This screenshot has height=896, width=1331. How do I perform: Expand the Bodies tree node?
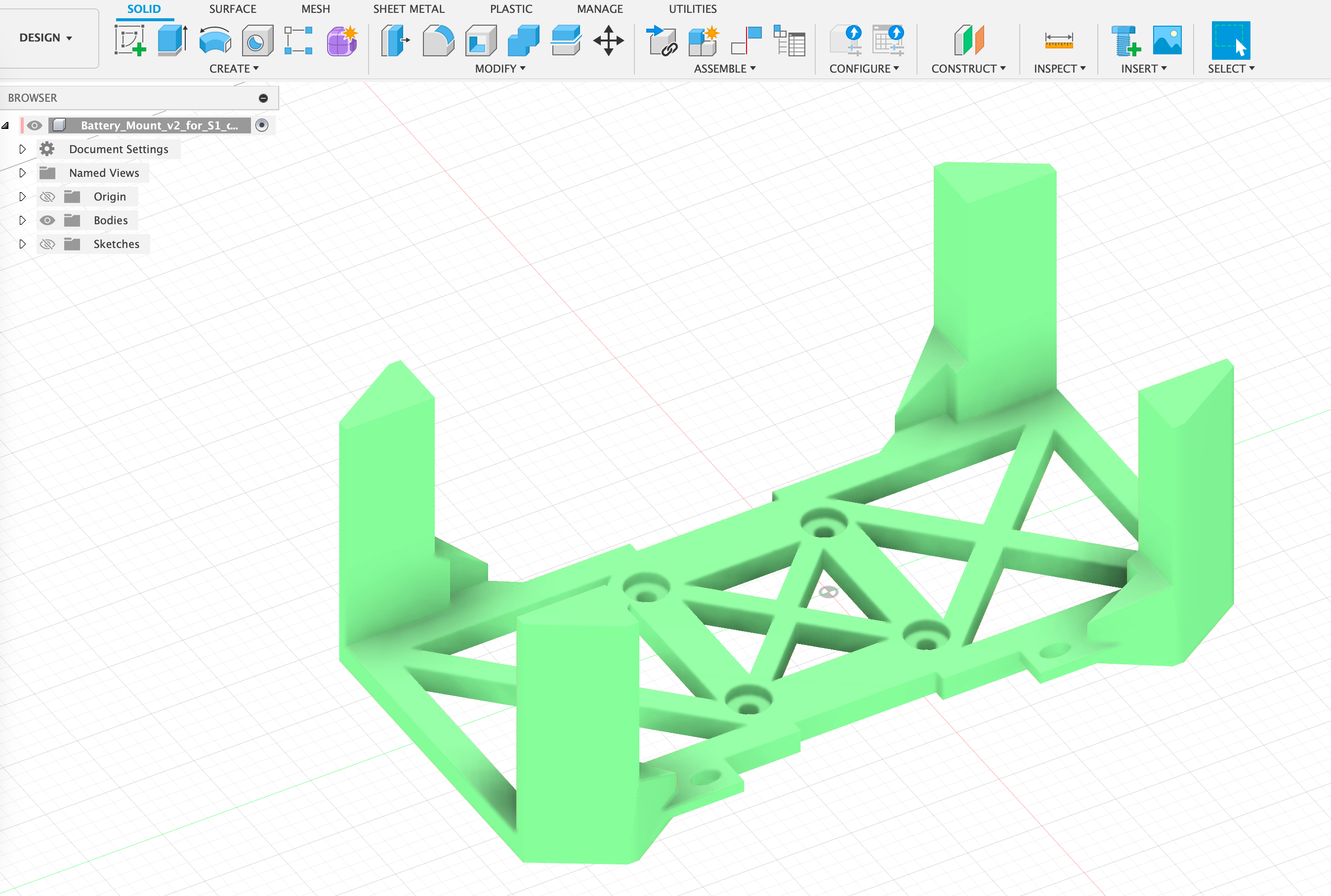[x=22, y=221]
